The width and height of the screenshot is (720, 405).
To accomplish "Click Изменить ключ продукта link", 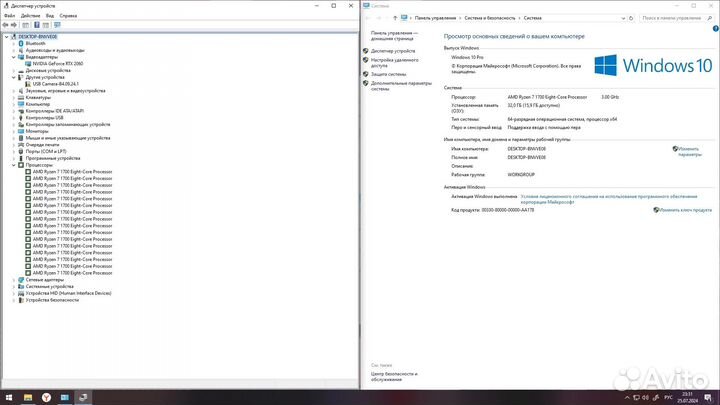I will pos(685,210).
